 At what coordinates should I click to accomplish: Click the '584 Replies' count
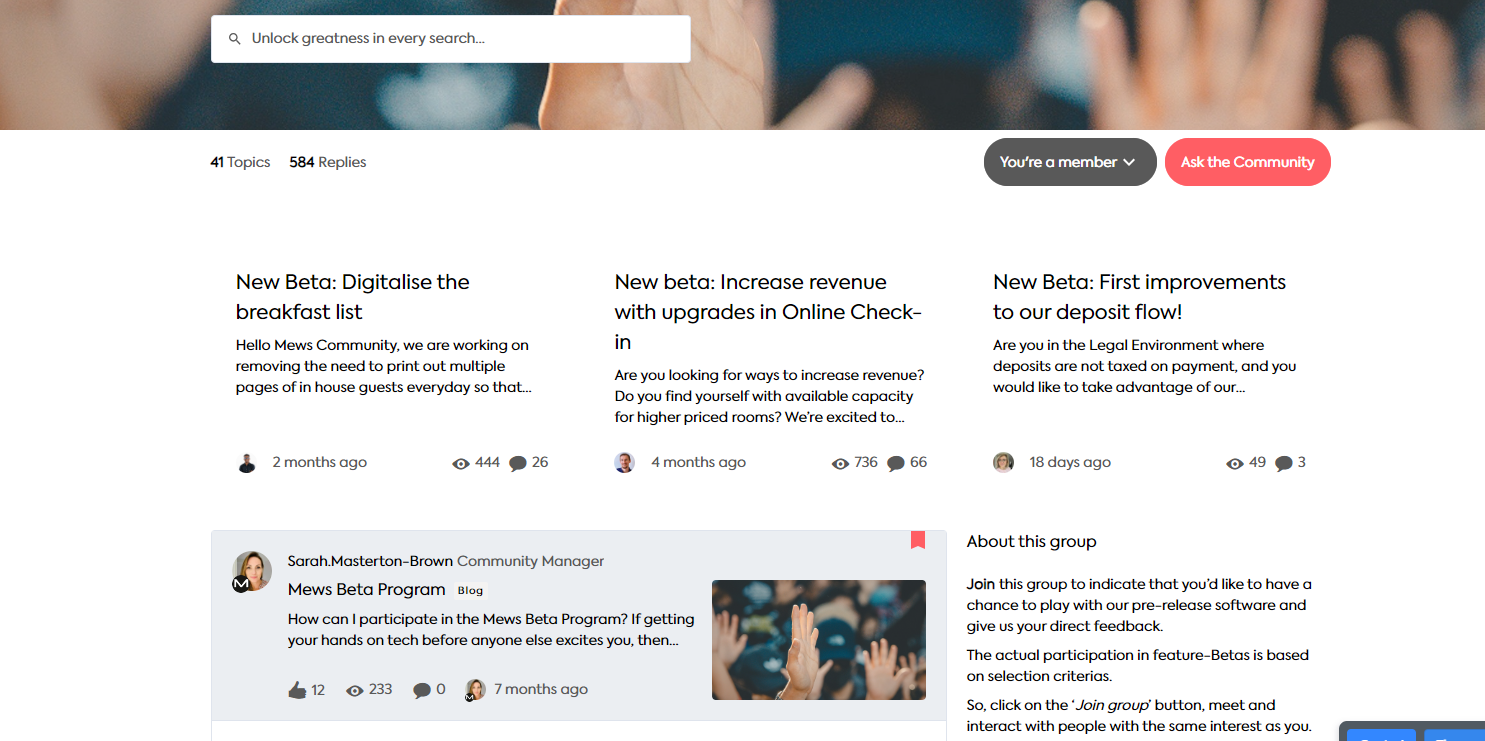point(328,162)
